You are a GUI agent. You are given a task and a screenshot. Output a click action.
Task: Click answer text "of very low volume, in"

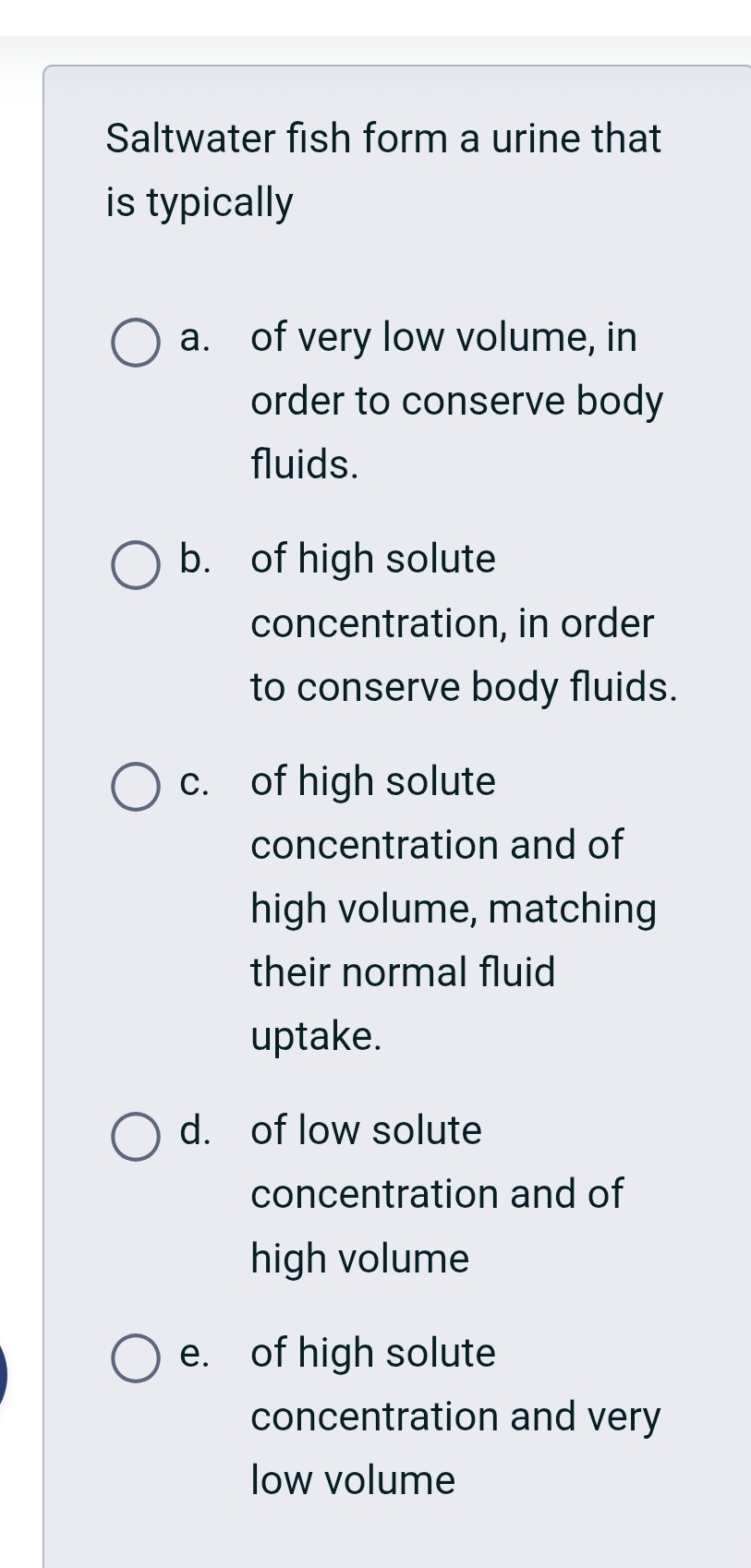pos(443,337)
